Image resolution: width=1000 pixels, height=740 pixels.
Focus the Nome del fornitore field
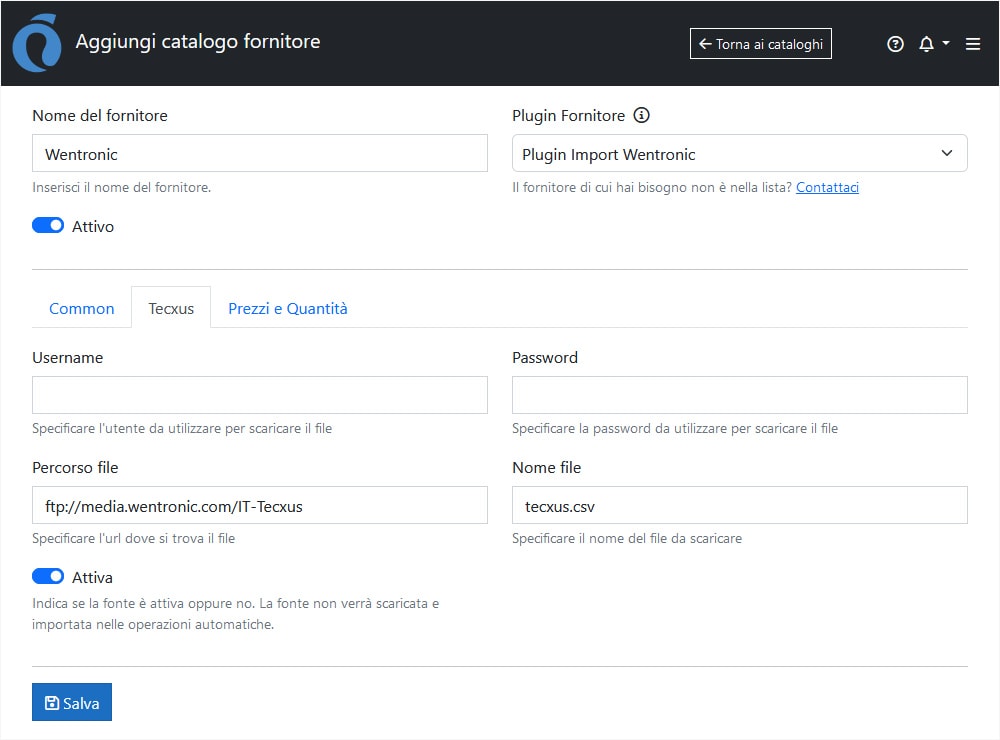click(x=260, y=154)
